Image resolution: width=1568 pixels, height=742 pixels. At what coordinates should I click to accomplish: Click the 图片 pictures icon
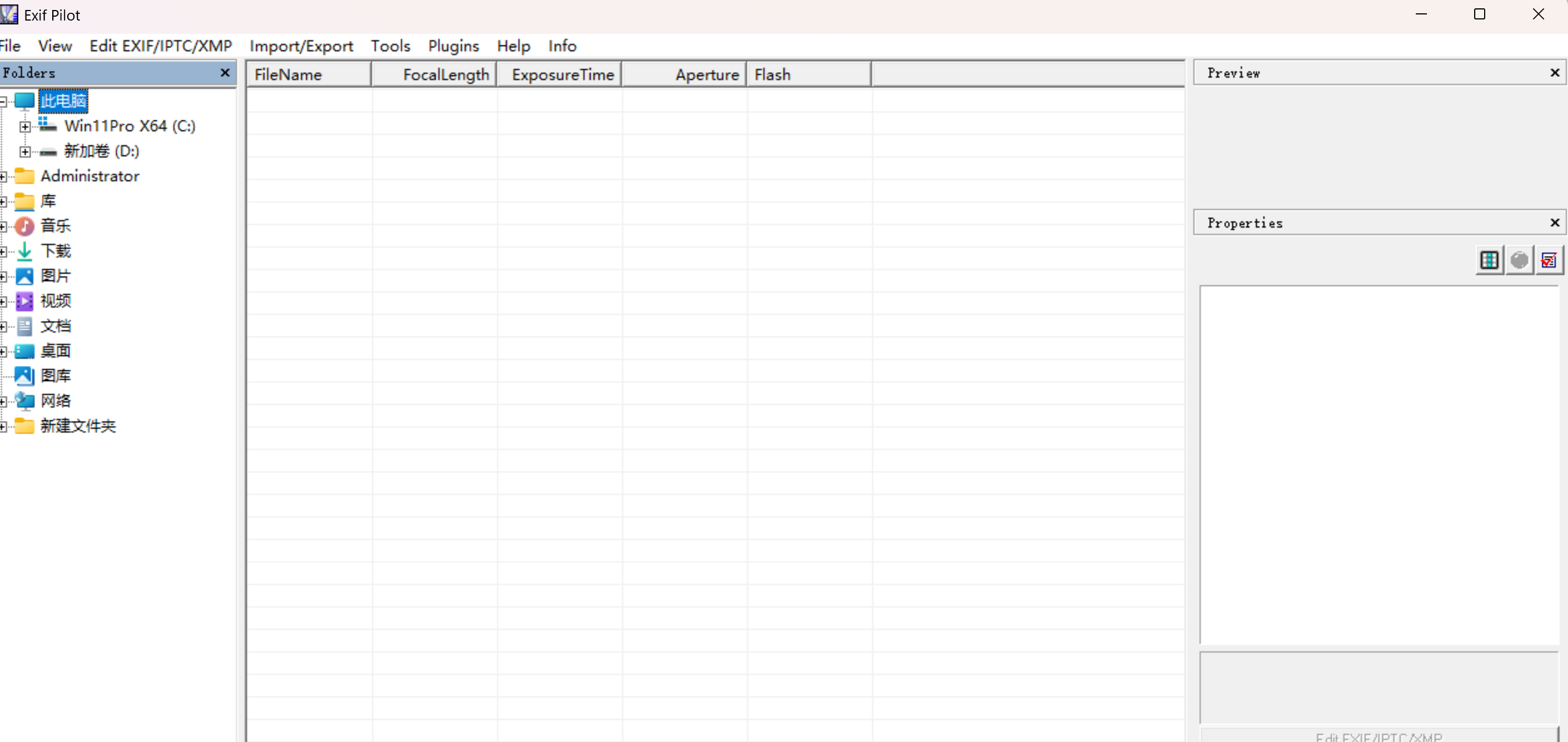[x=24, y=277]
